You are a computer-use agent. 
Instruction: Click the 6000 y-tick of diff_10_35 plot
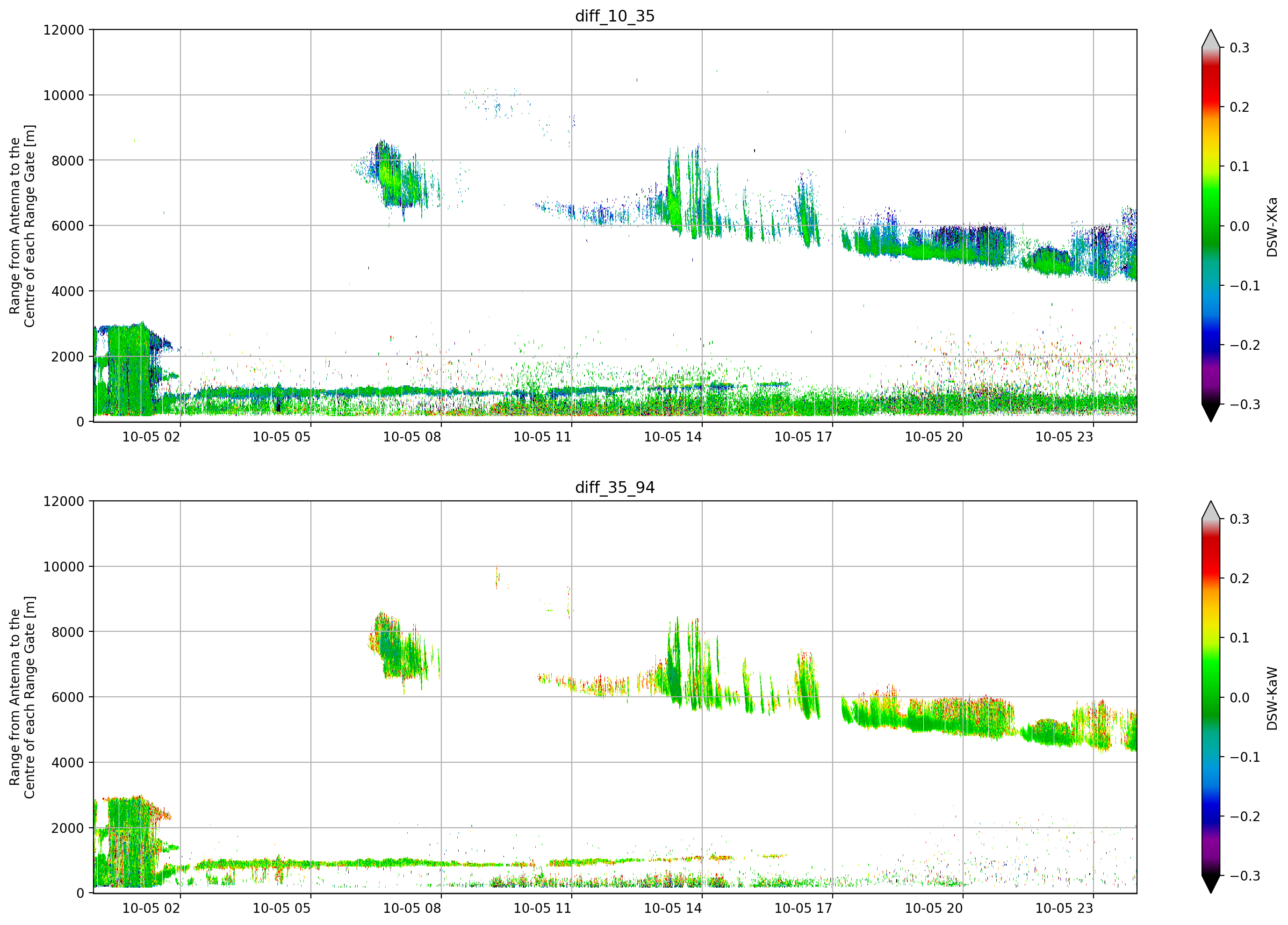[x=68, y=226]
